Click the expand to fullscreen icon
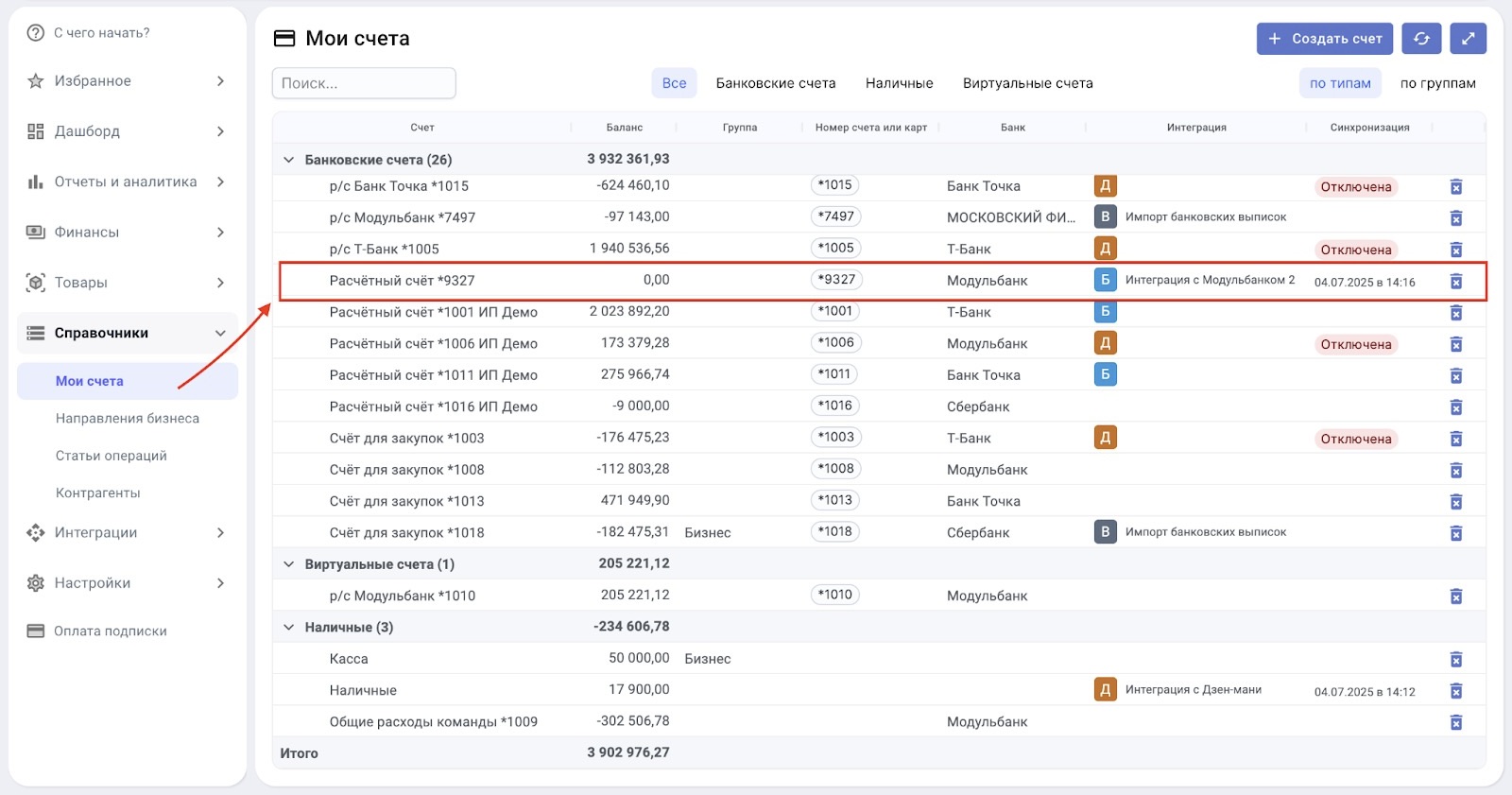The width and height of the screenshot is (1512, 795). point(1468,39)
